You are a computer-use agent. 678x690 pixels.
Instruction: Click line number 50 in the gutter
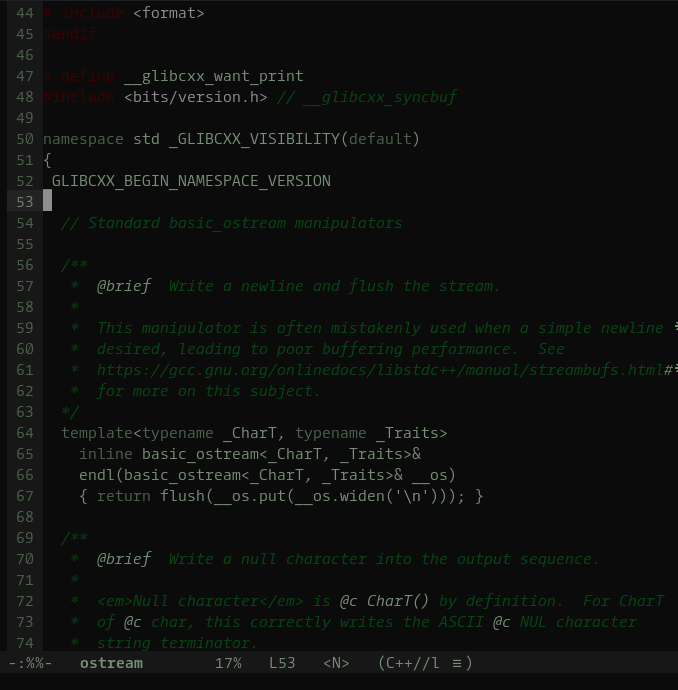click(x=25, y=139)
